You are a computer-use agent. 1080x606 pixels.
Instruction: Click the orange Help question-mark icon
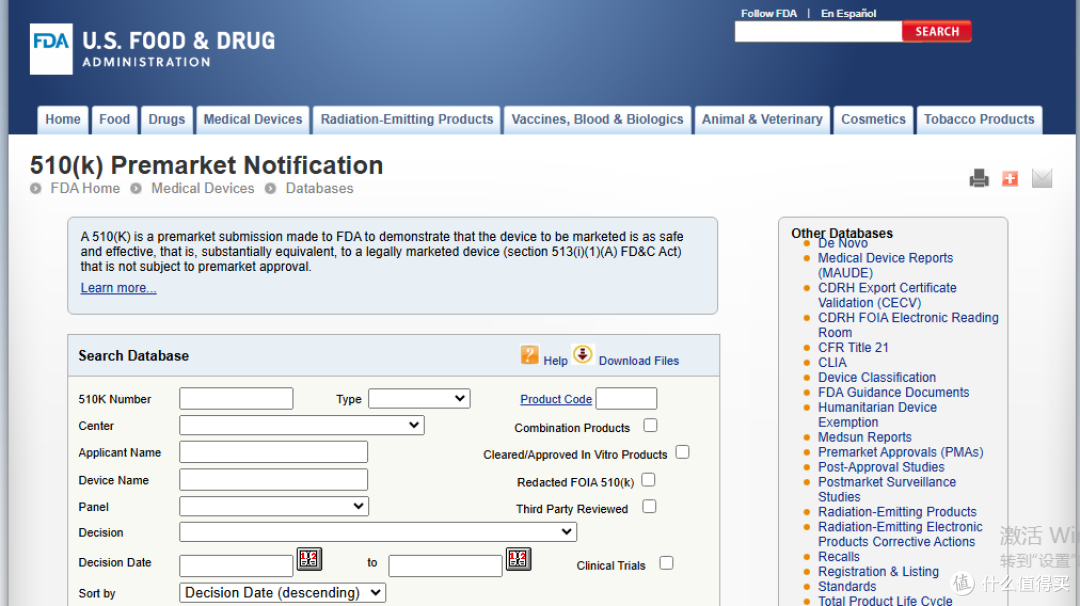(x=530, y=355)
